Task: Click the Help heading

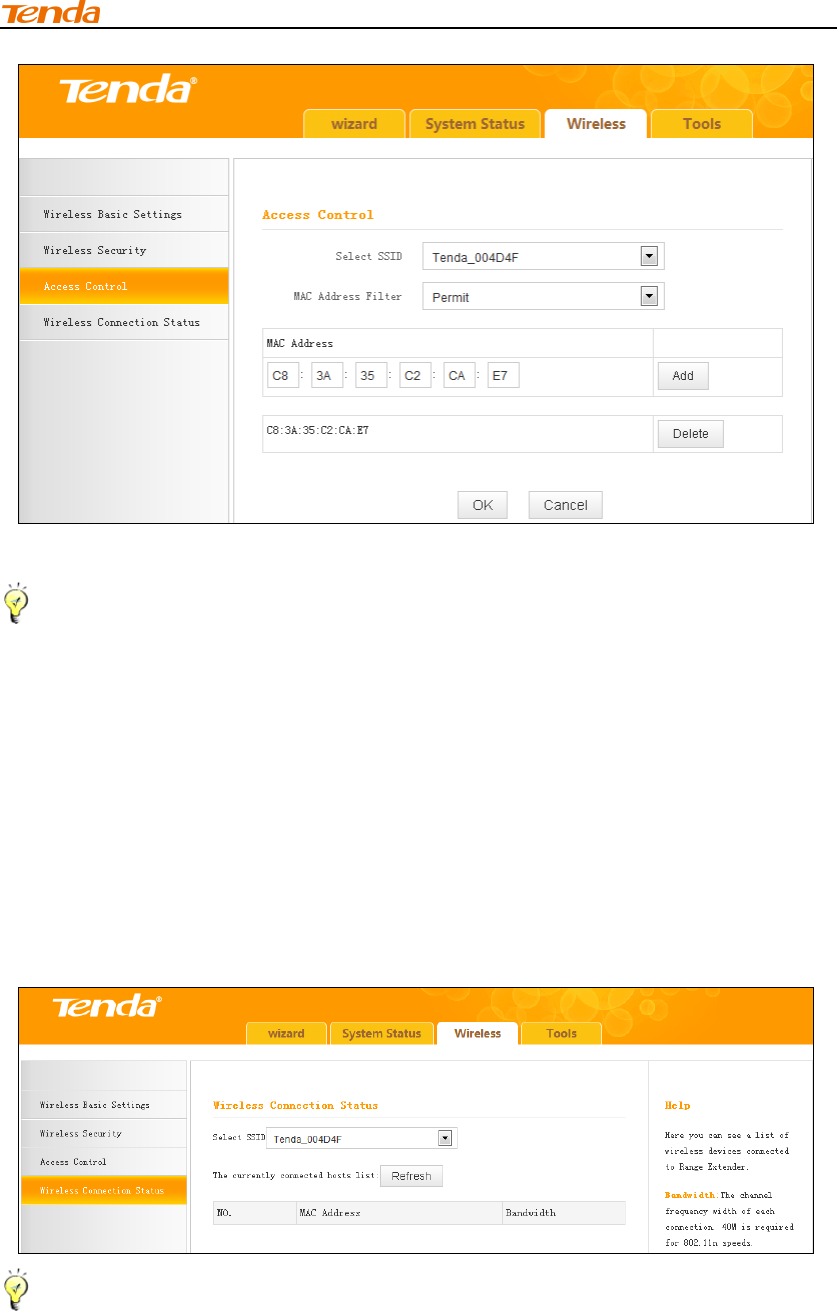Action: [x=678, y=1105]
